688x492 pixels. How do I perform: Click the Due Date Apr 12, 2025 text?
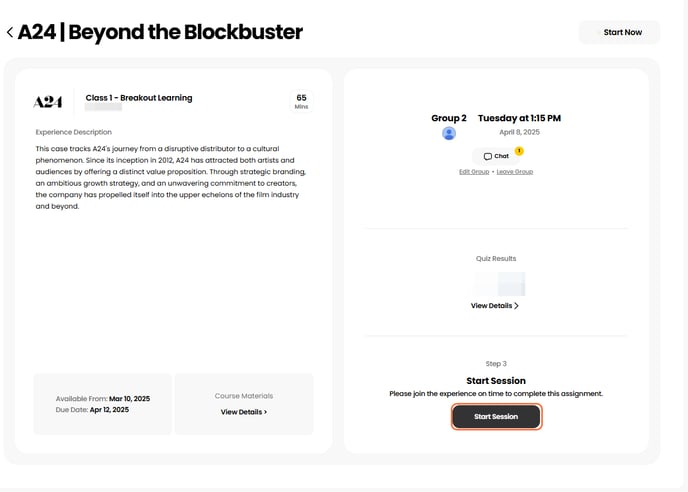coord(92,410)
